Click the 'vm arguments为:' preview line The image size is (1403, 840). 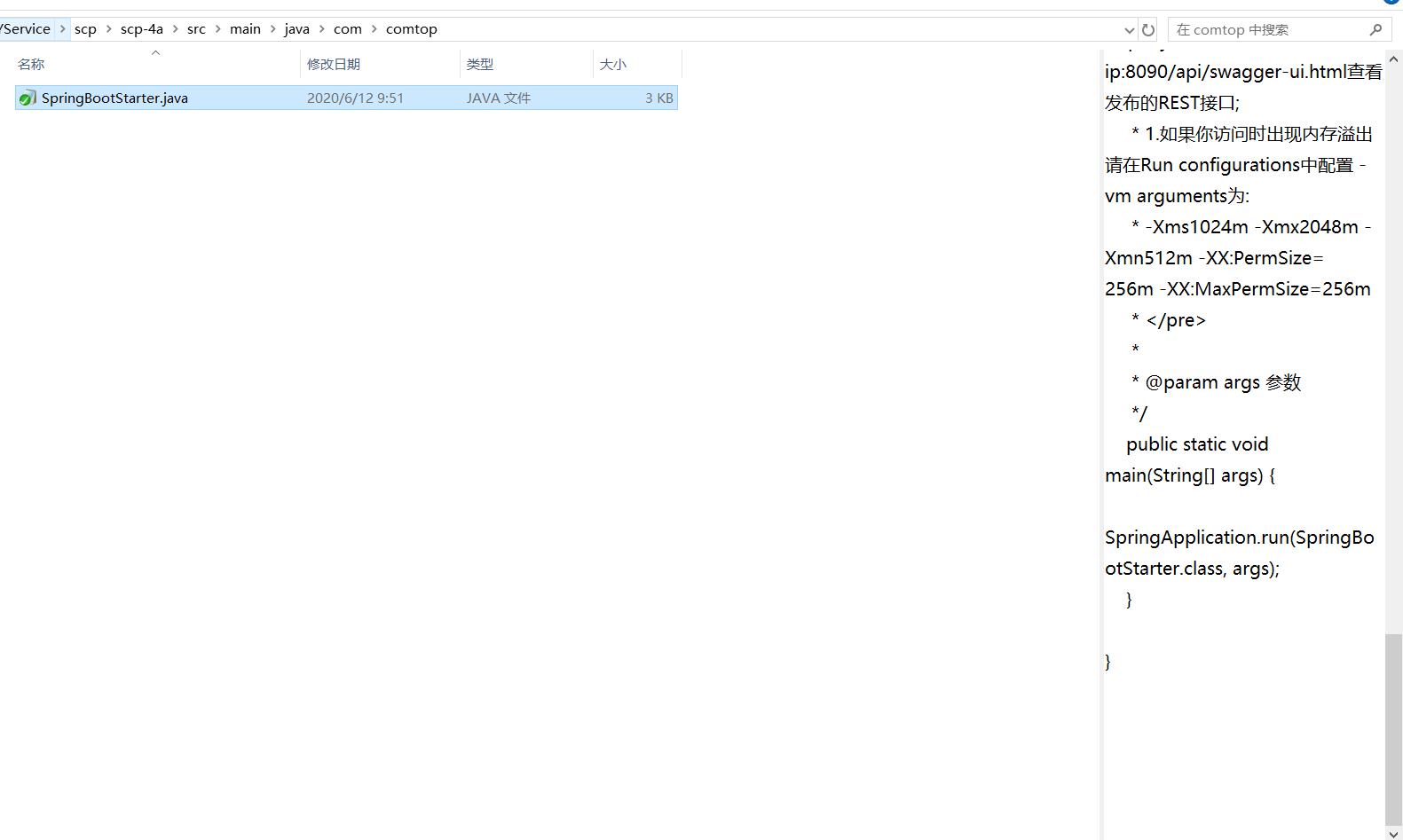click(1178, 196)
